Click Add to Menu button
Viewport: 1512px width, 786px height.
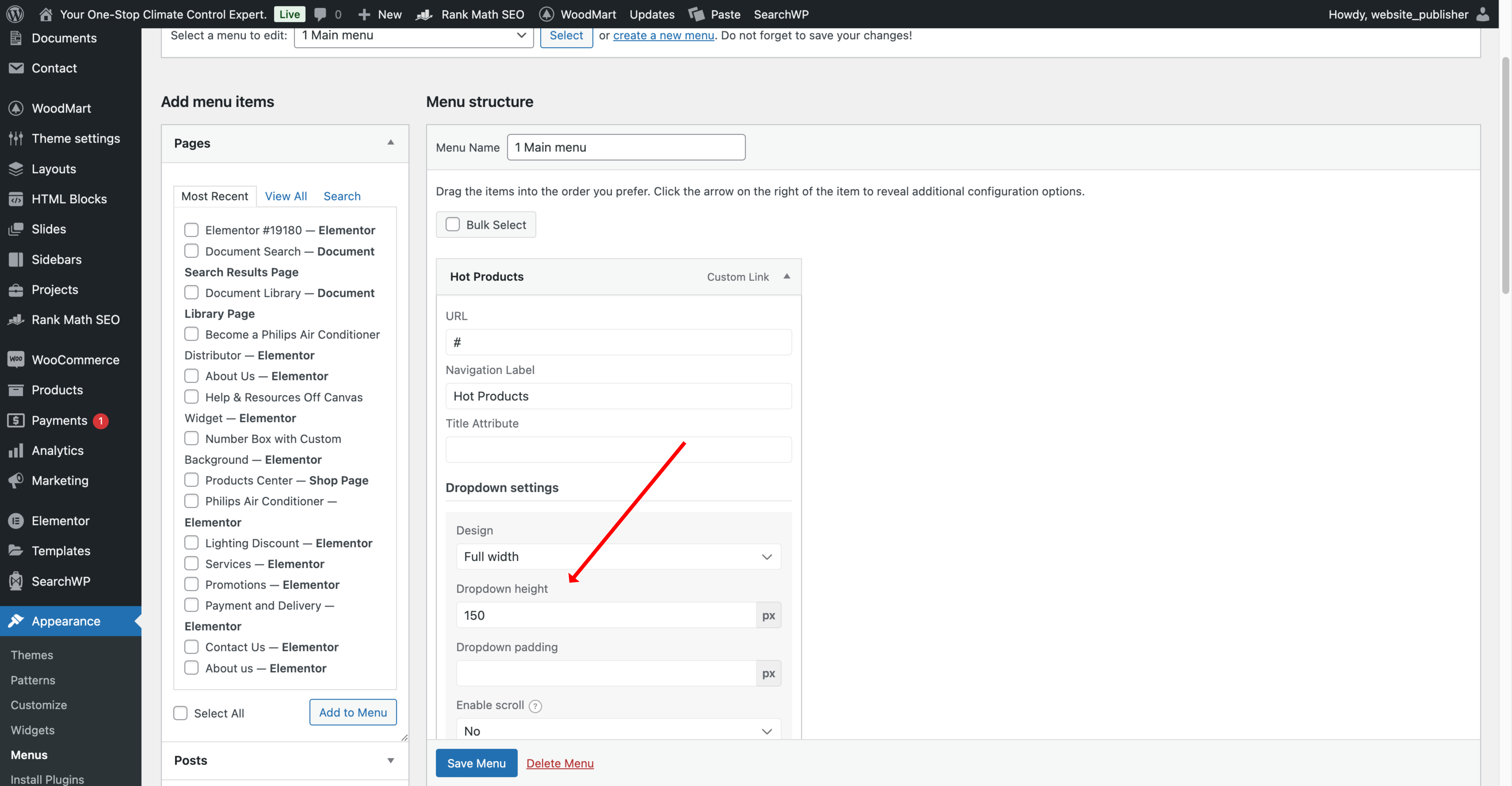tap(353, 712)
